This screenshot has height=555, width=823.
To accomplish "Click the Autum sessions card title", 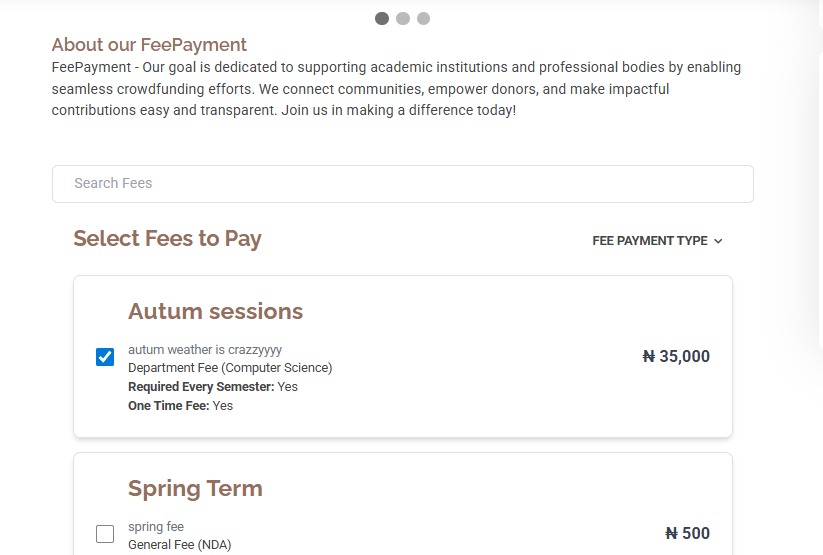I will click(215, 311).
